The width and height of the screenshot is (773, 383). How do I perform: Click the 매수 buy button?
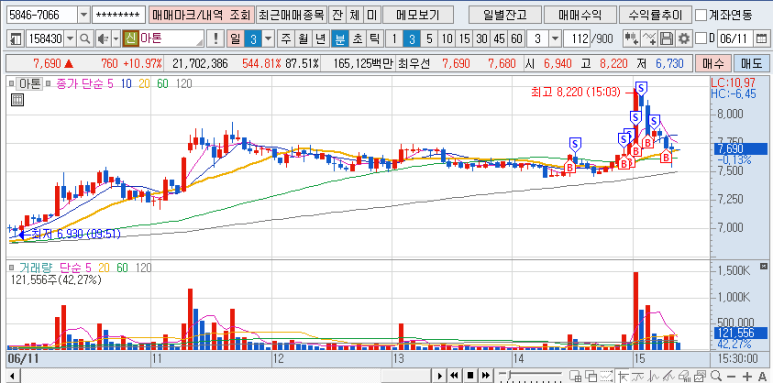pos(713,64)
